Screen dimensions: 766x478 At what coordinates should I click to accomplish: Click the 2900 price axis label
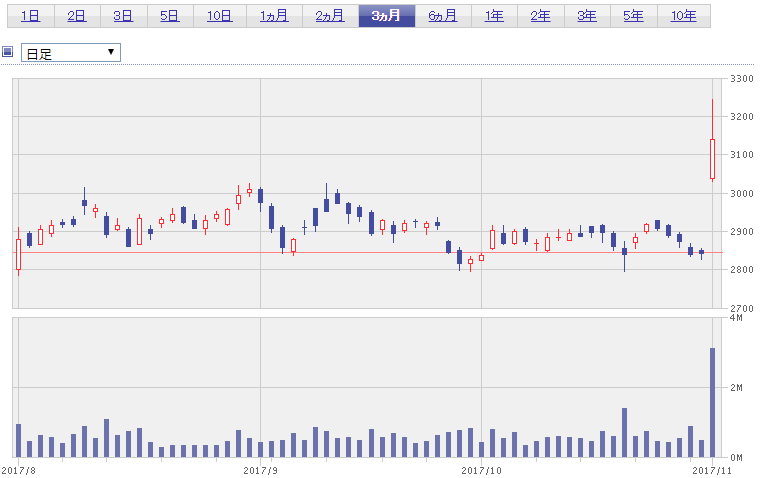point(742,232)
